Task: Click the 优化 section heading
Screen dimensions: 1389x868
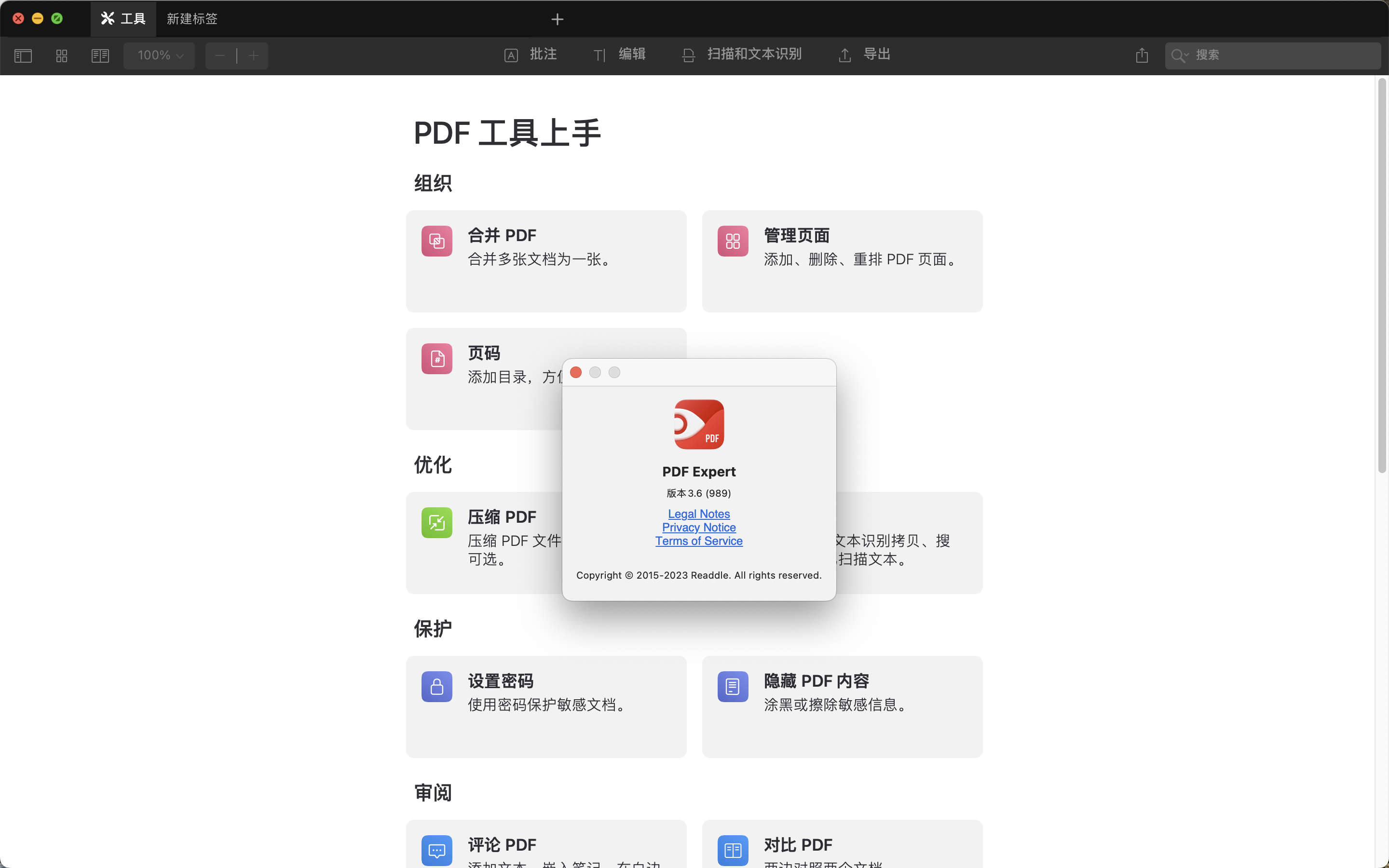Action: click(x=433, y=465)
